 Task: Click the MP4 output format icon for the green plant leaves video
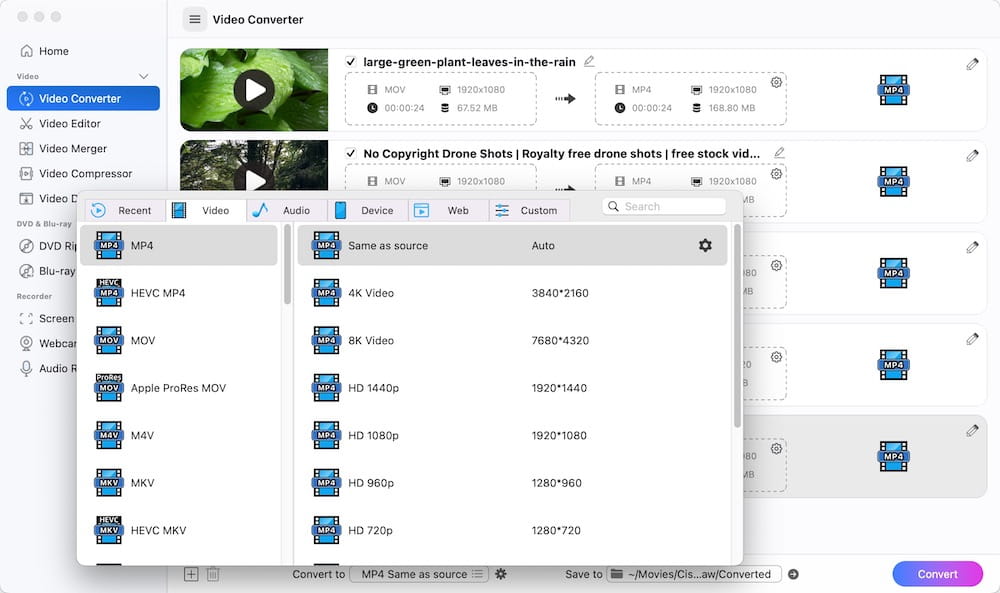[893, 90]
